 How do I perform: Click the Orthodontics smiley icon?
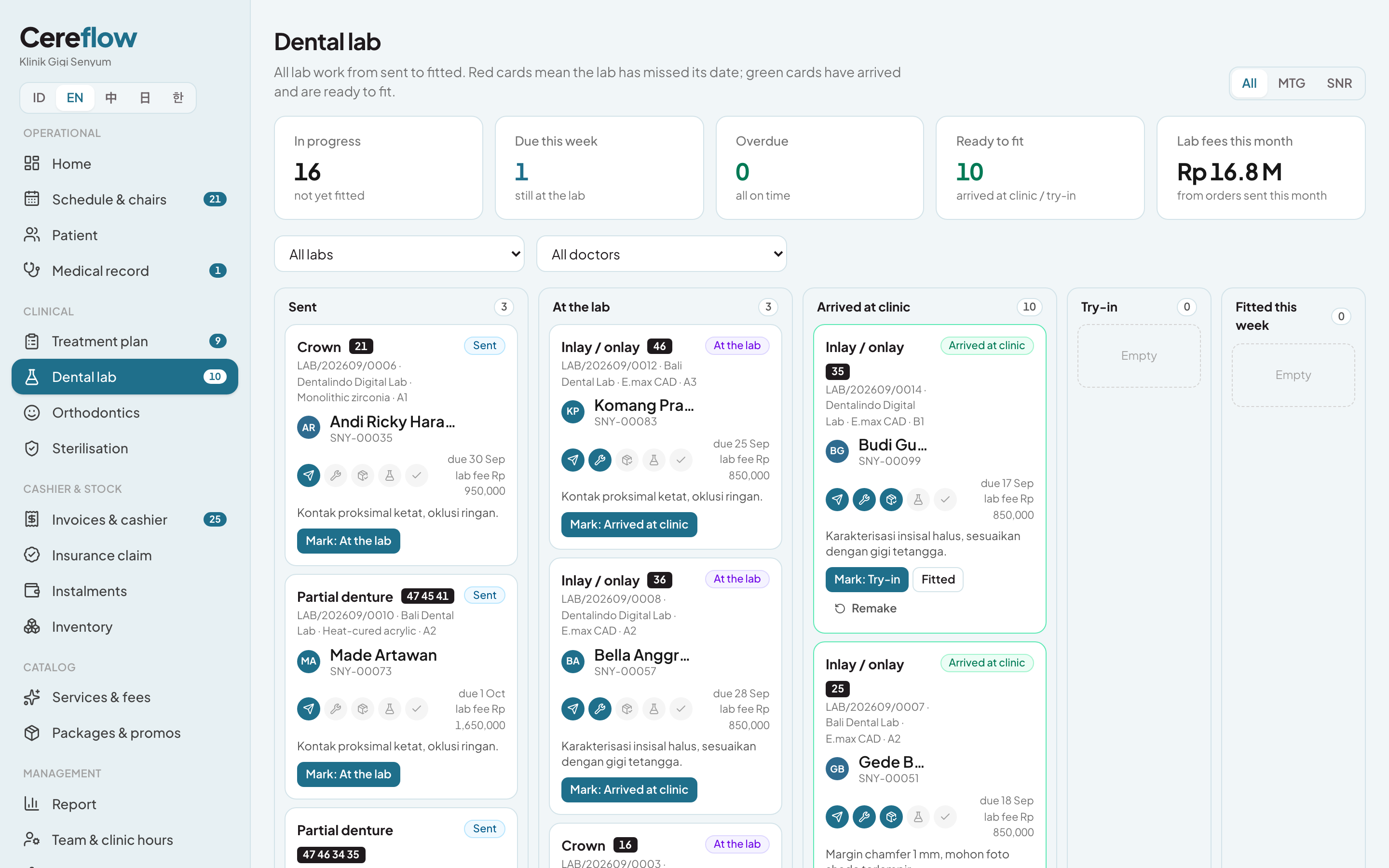(31, 412)
